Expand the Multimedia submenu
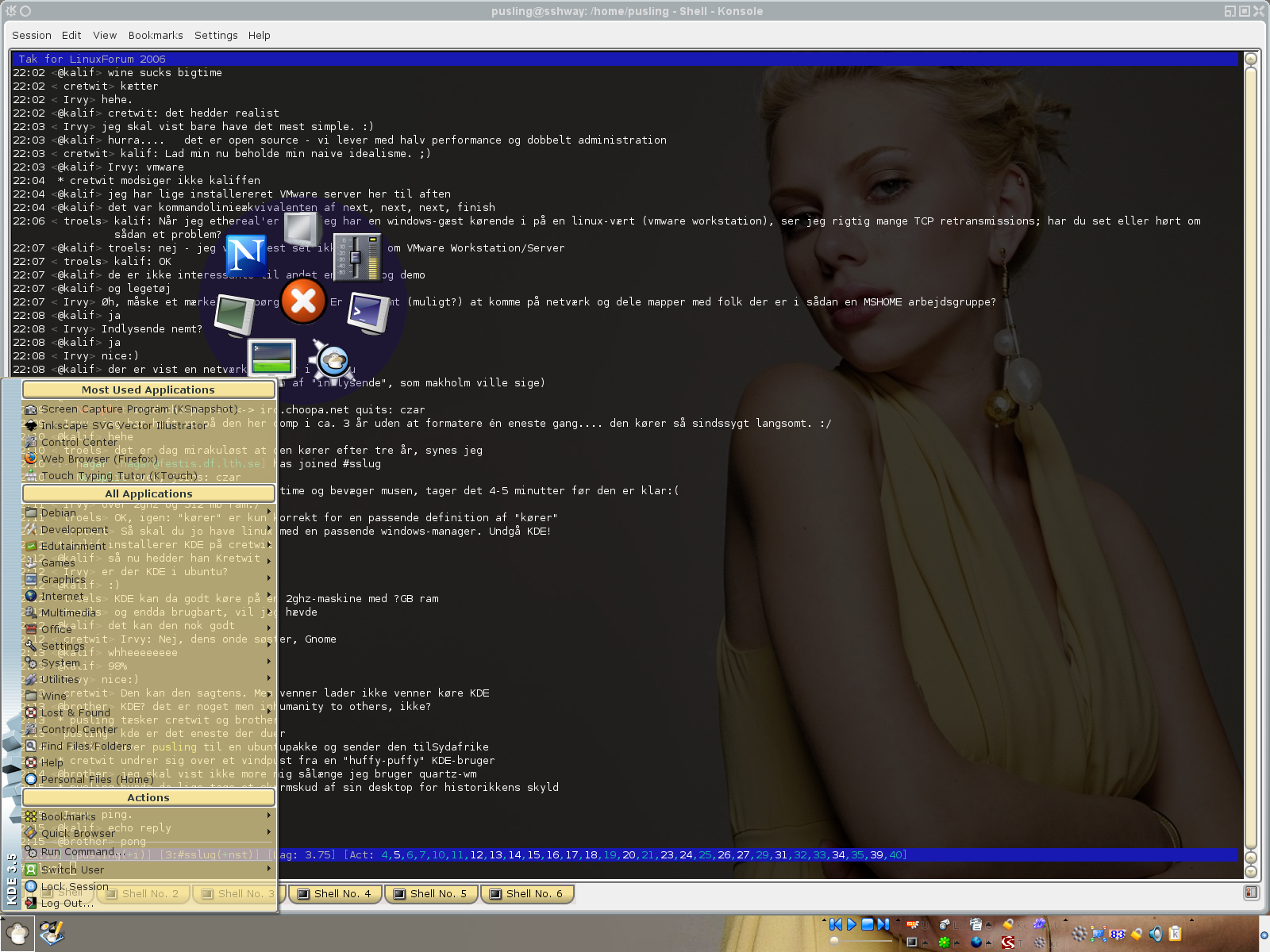Screen dimensions: 1270x952 click(148, 613)
